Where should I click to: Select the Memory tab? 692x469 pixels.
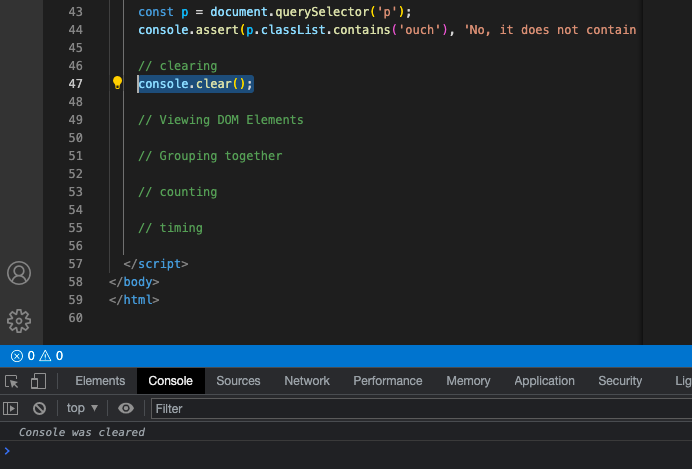tap(468, 381)
